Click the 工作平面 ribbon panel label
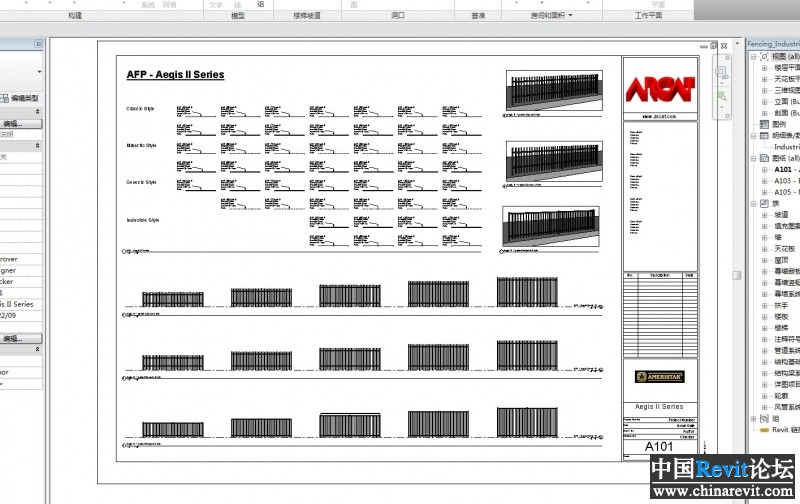Screen dimensions: 800x504 (648, 15)
